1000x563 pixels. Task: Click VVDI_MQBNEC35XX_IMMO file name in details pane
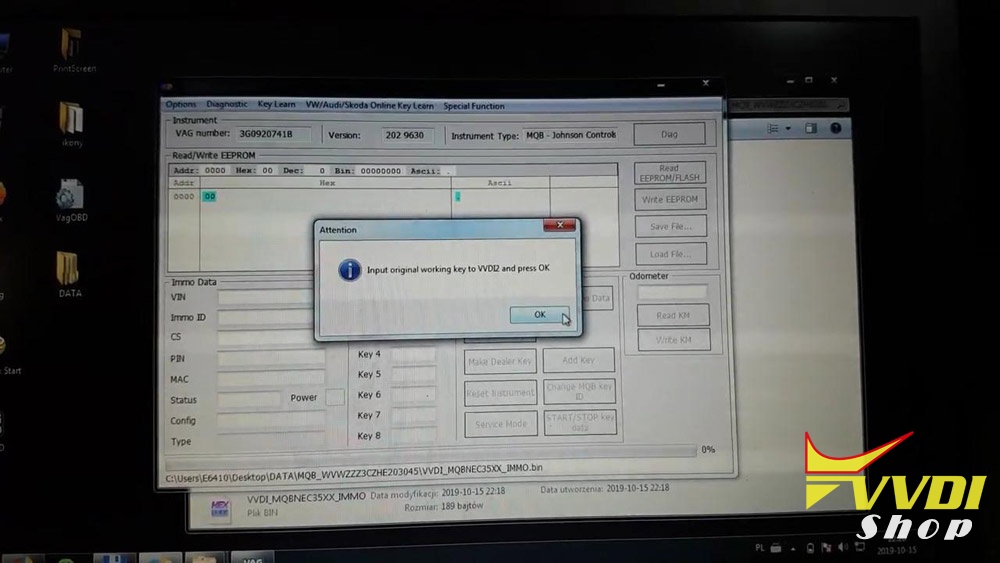[306, 497]
